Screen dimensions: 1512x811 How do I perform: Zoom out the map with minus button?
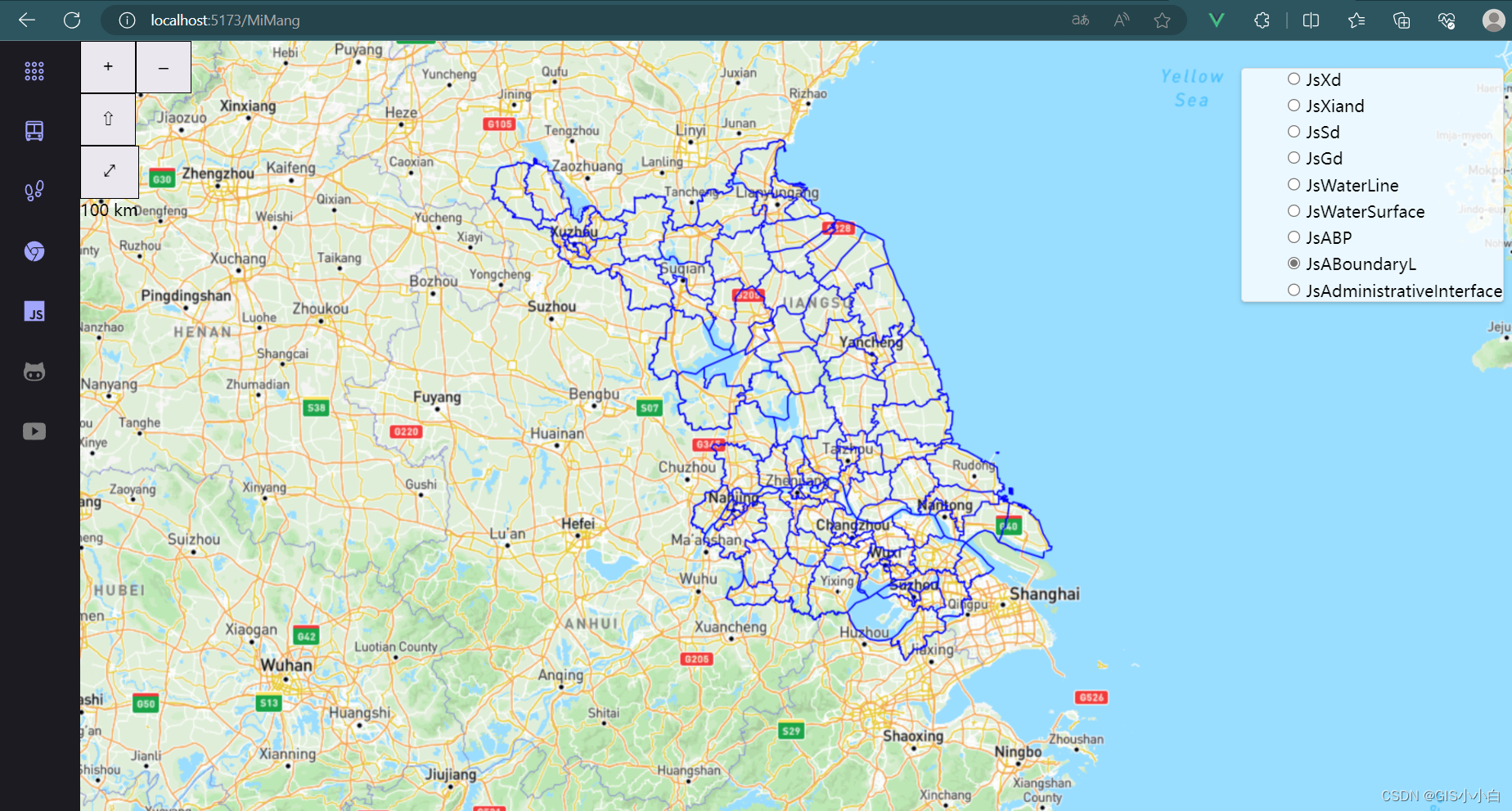click(164, 67)
